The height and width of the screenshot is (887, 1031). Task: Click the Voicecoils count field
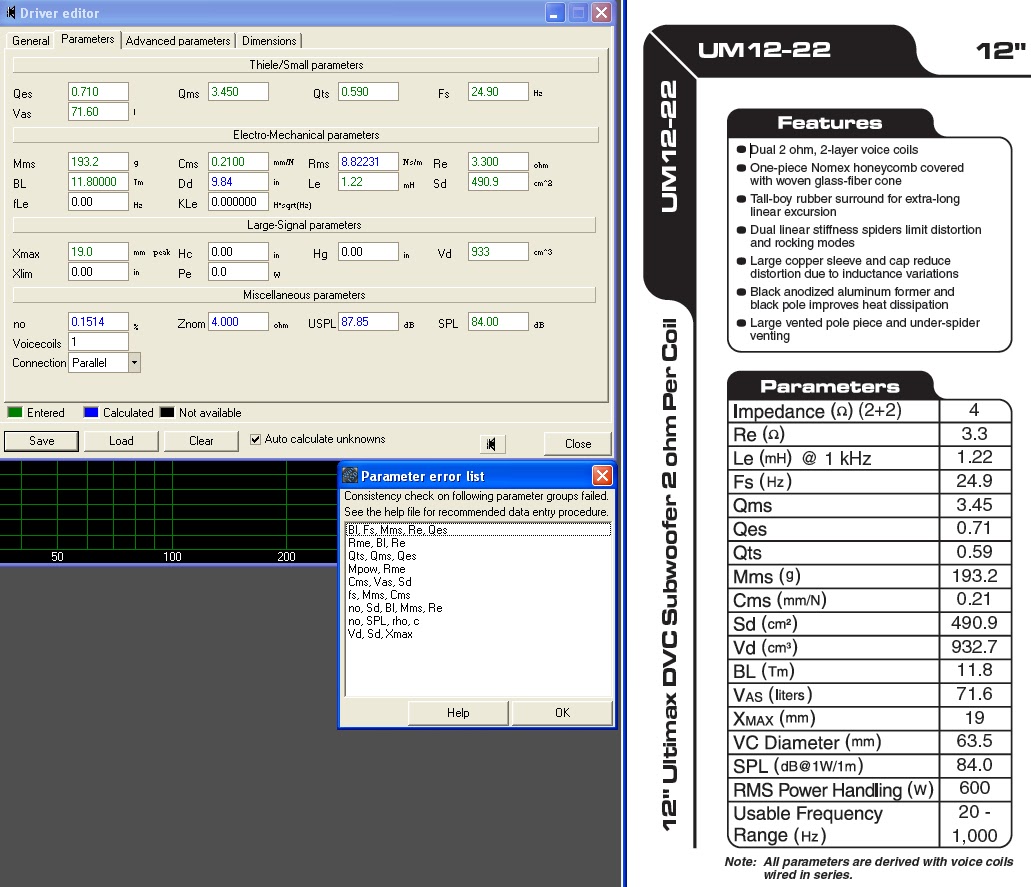point(98,341)
